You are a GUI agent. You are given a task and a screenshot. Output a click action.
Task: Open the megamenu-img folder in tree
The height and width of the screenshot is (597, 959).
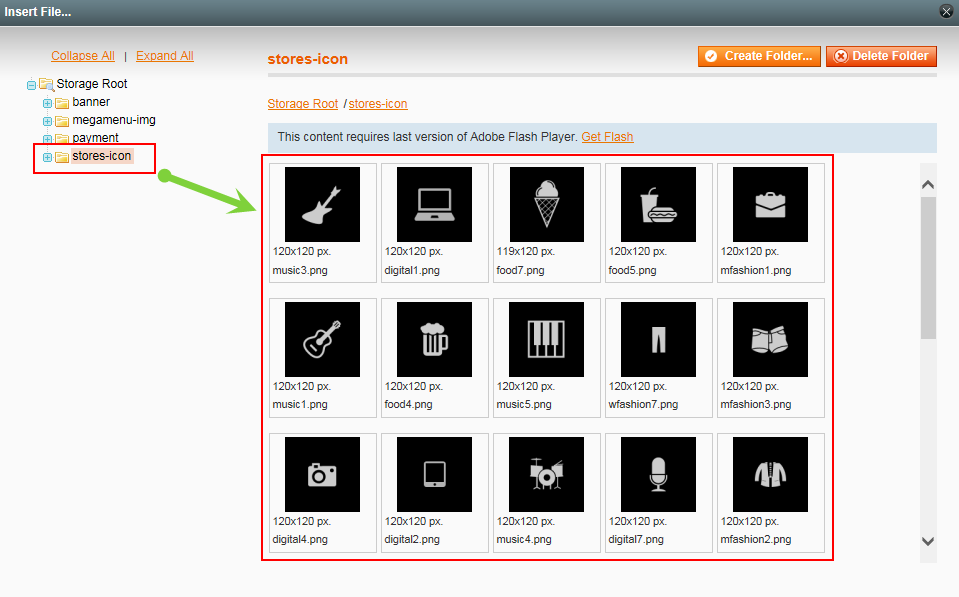(x=114, y=120)
